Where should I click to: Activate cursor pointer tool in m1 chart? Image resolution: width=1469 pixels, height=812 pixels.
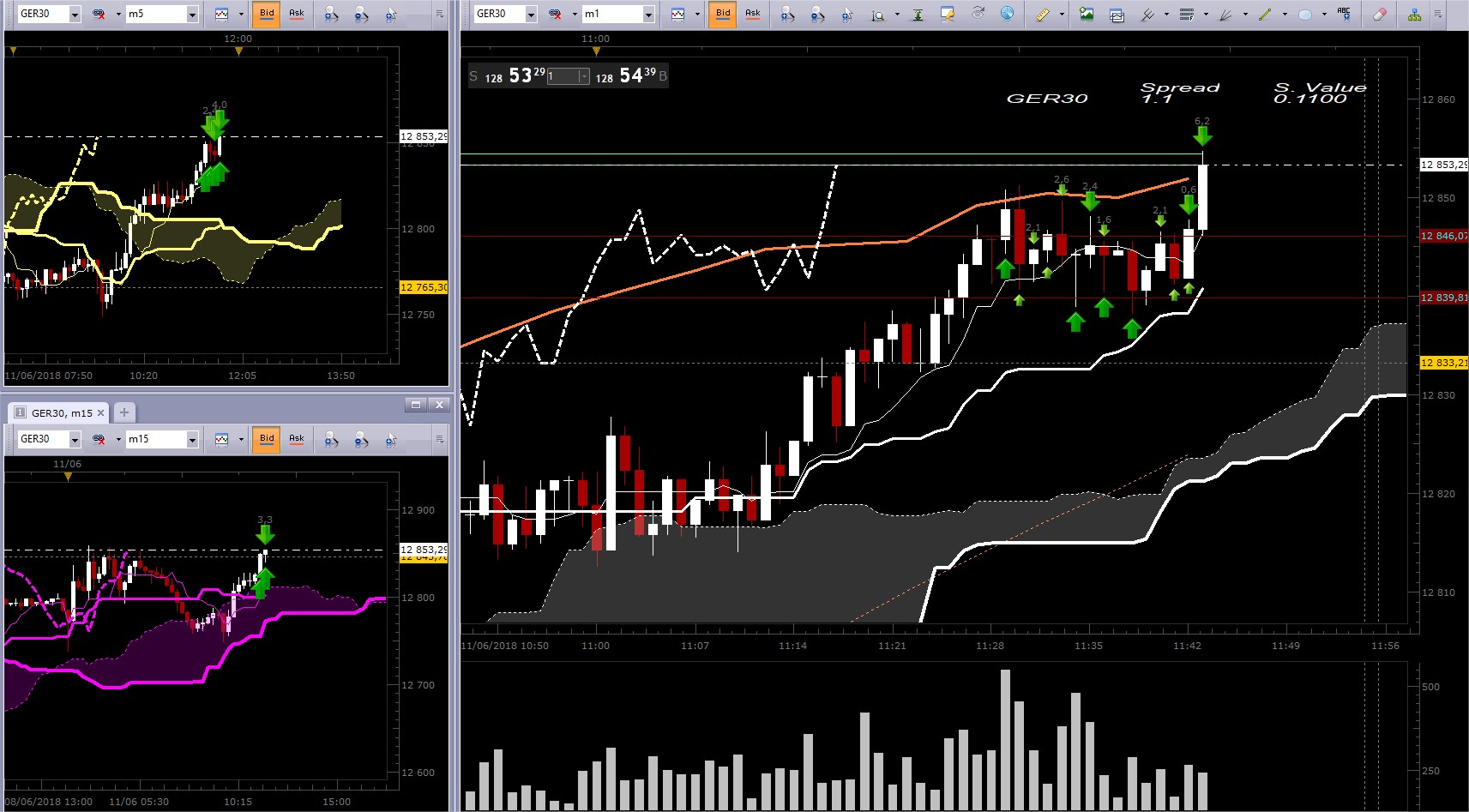click(847, 14)
